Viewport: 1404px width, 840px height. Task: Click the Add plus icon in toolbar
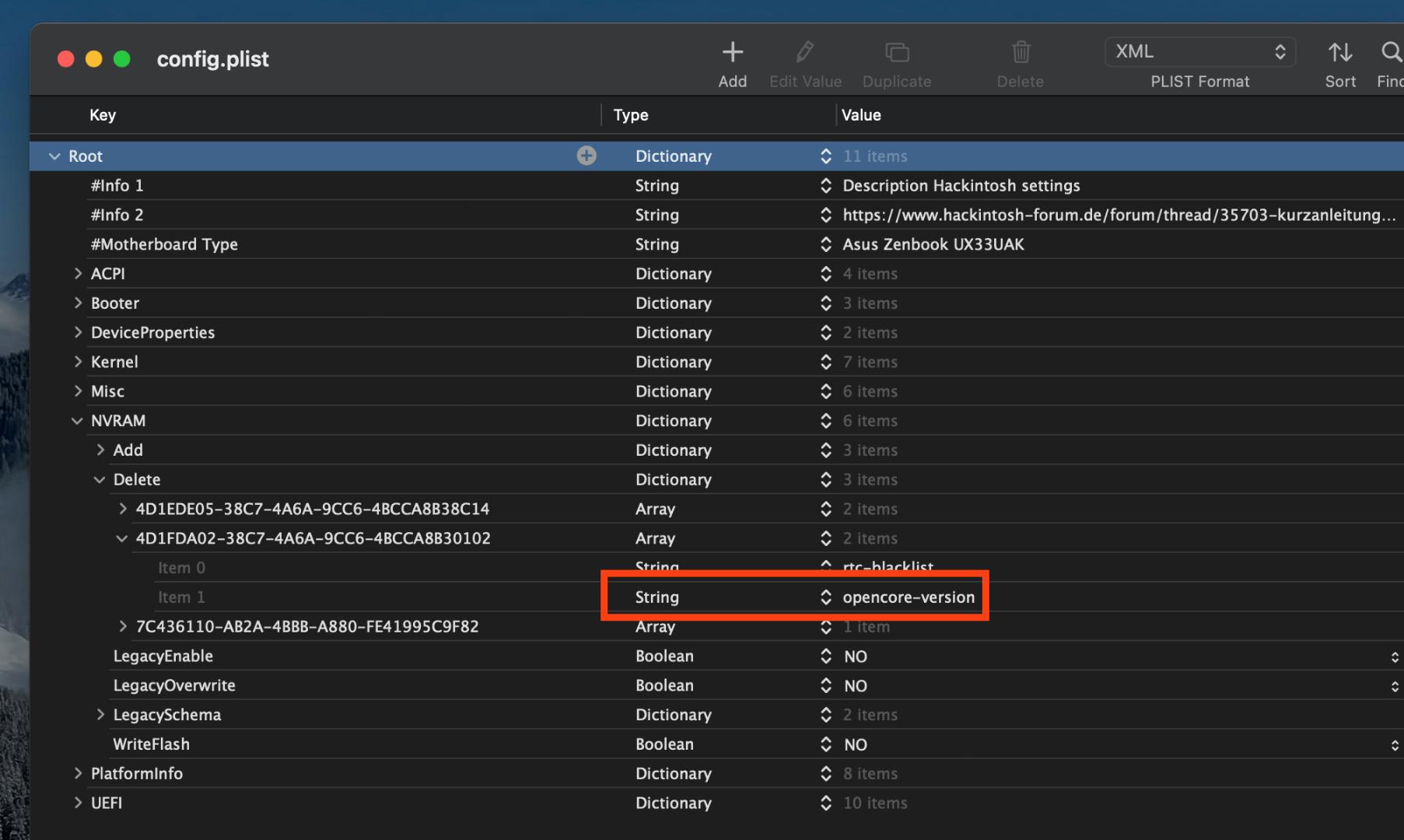(x=732, y=53)
